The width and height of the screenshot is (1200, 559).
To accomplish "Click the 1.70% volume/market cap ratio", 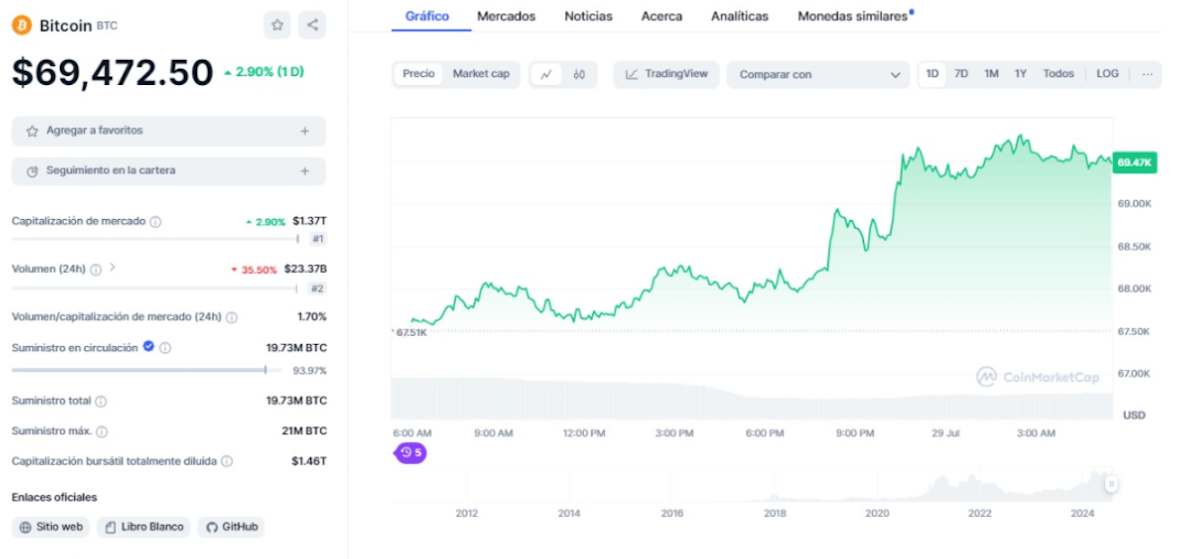I will [x=312, y=317].
